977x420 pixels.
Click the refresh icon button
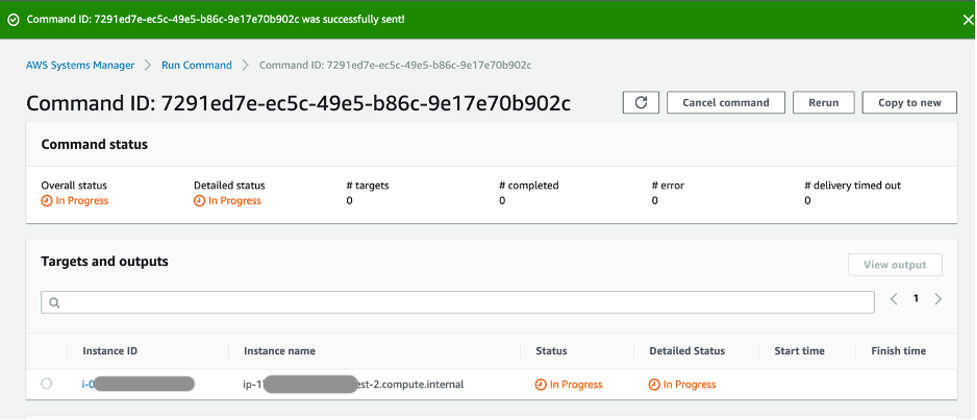click(x=640, y=102)
